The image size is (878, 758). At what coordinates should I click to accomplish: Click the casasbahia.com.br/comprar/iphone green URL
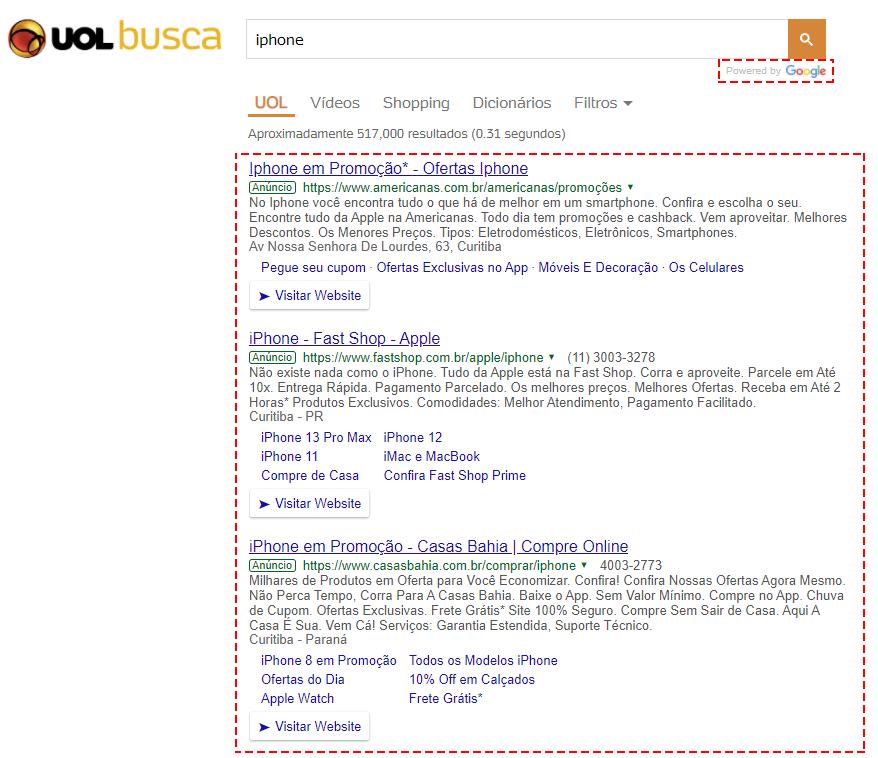pyautogui.click(x=439, y=566)
